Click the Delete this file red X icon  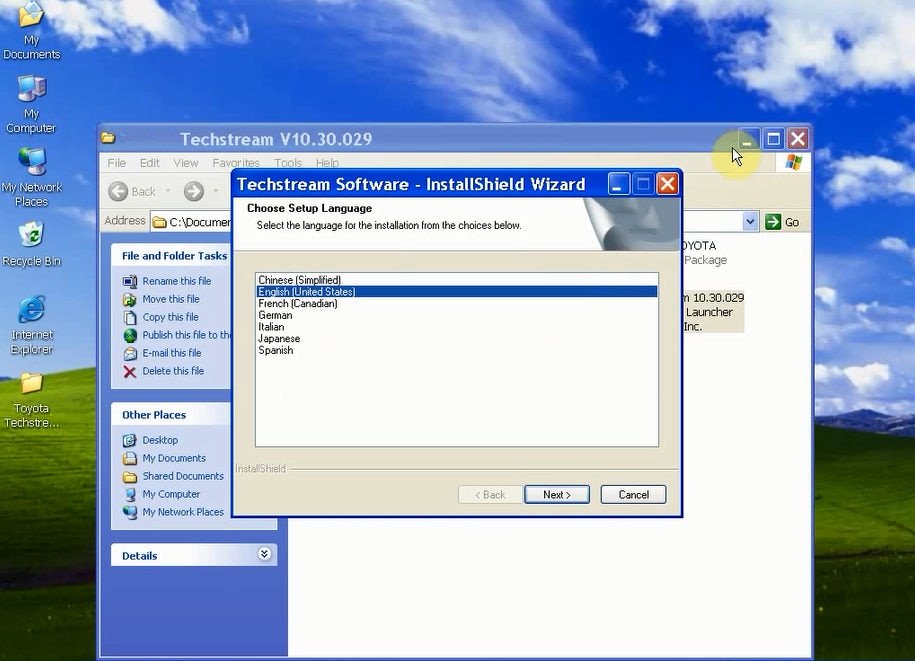click(130, 371)
